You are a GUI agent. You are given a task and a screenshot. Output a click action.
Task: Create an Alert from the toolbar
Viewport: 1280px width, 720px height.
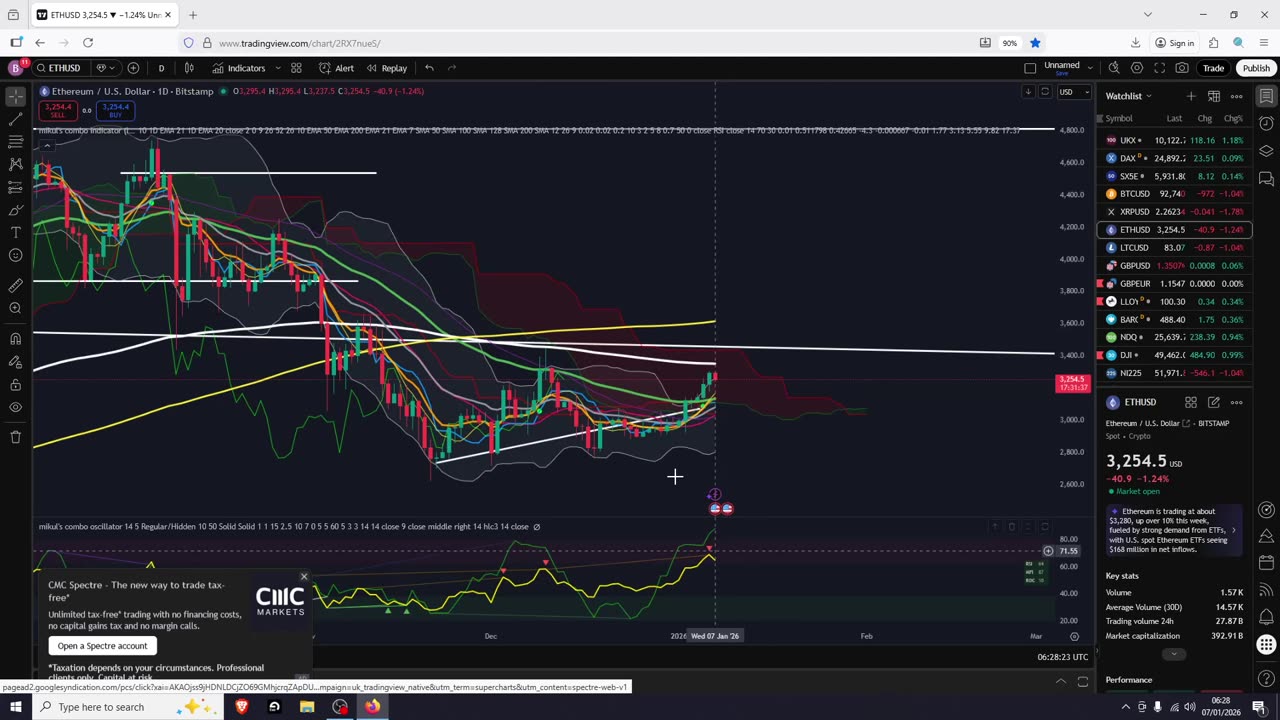[336, 68]
